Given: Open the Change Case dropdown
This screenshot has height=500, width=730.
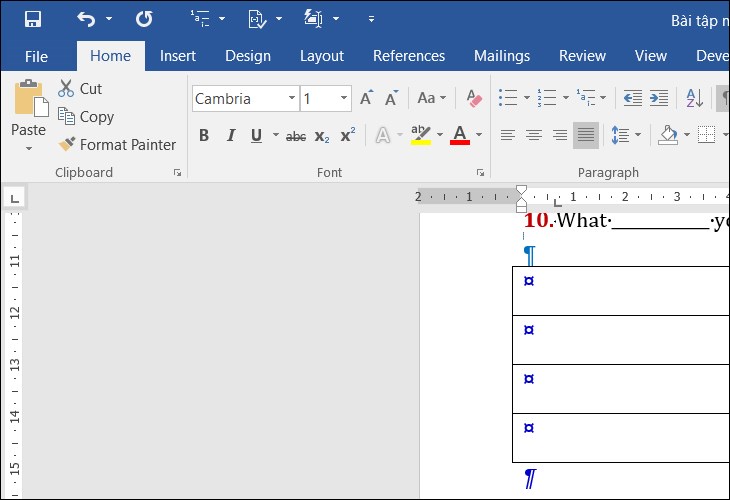Looking at the screenshot, I should tap(432, 98).
